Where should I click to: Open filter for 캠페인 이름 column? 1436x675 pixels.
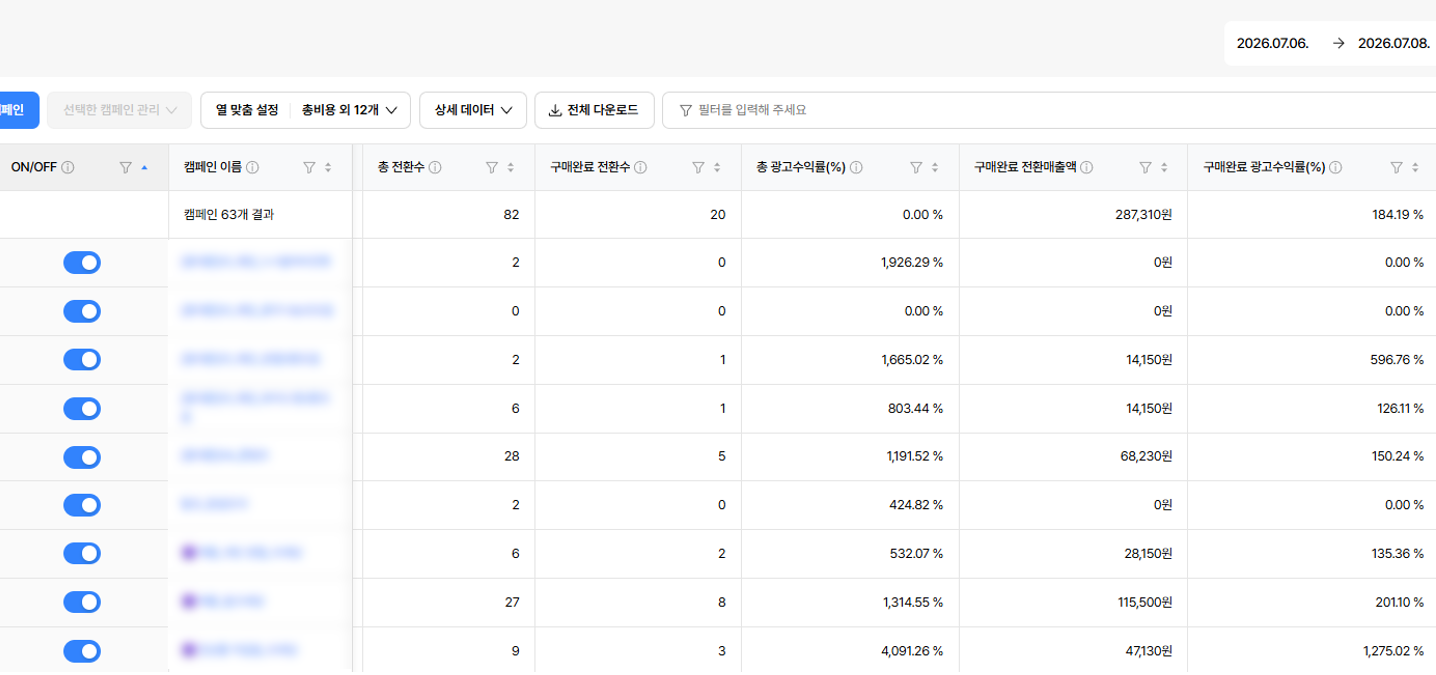pyautogui.click(x=309, y=168)
